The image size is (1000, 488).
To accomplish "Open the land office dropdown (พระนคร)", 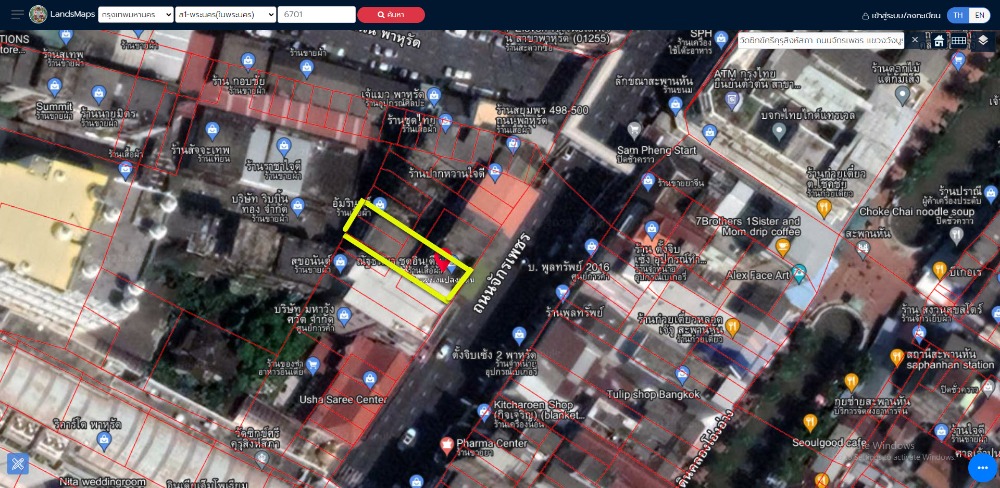I will (226, 14).
